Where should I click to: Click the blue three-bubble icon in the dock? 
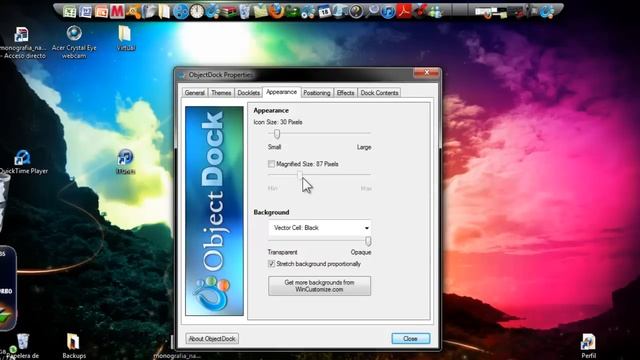[181, 11]
